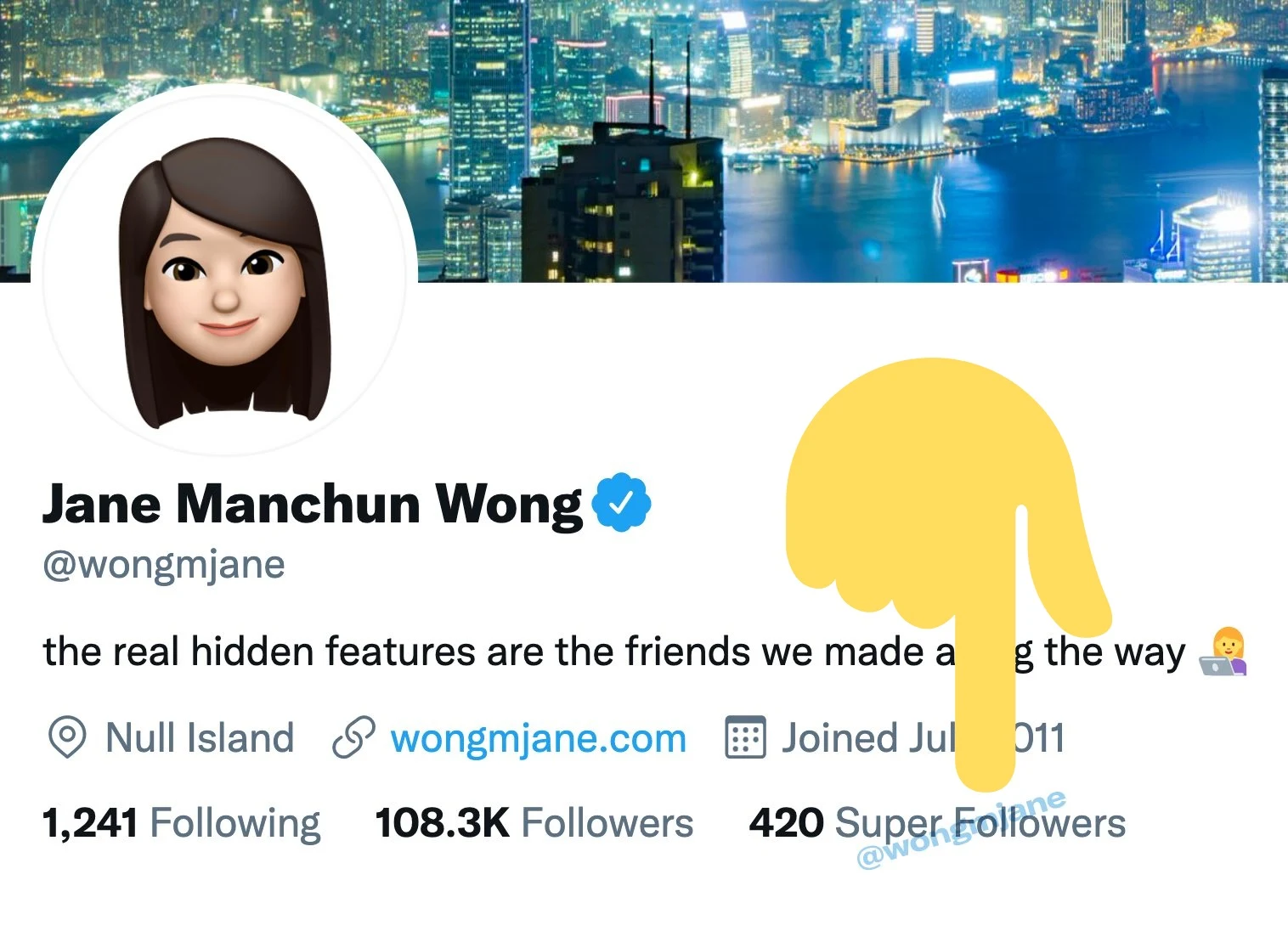Click the bio text about hidden features
Screen dimensions: 1288x931
click(x=613, y=652)
